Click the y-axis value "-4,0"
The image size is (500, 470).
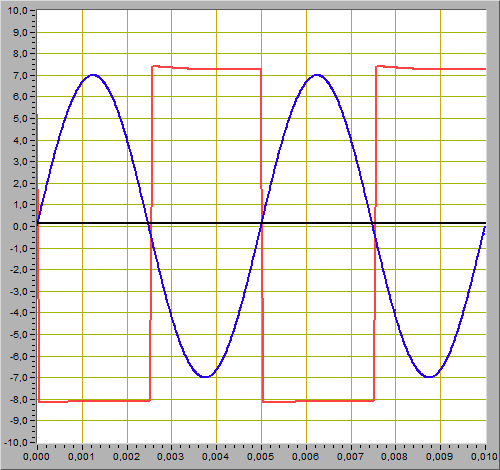19,313
